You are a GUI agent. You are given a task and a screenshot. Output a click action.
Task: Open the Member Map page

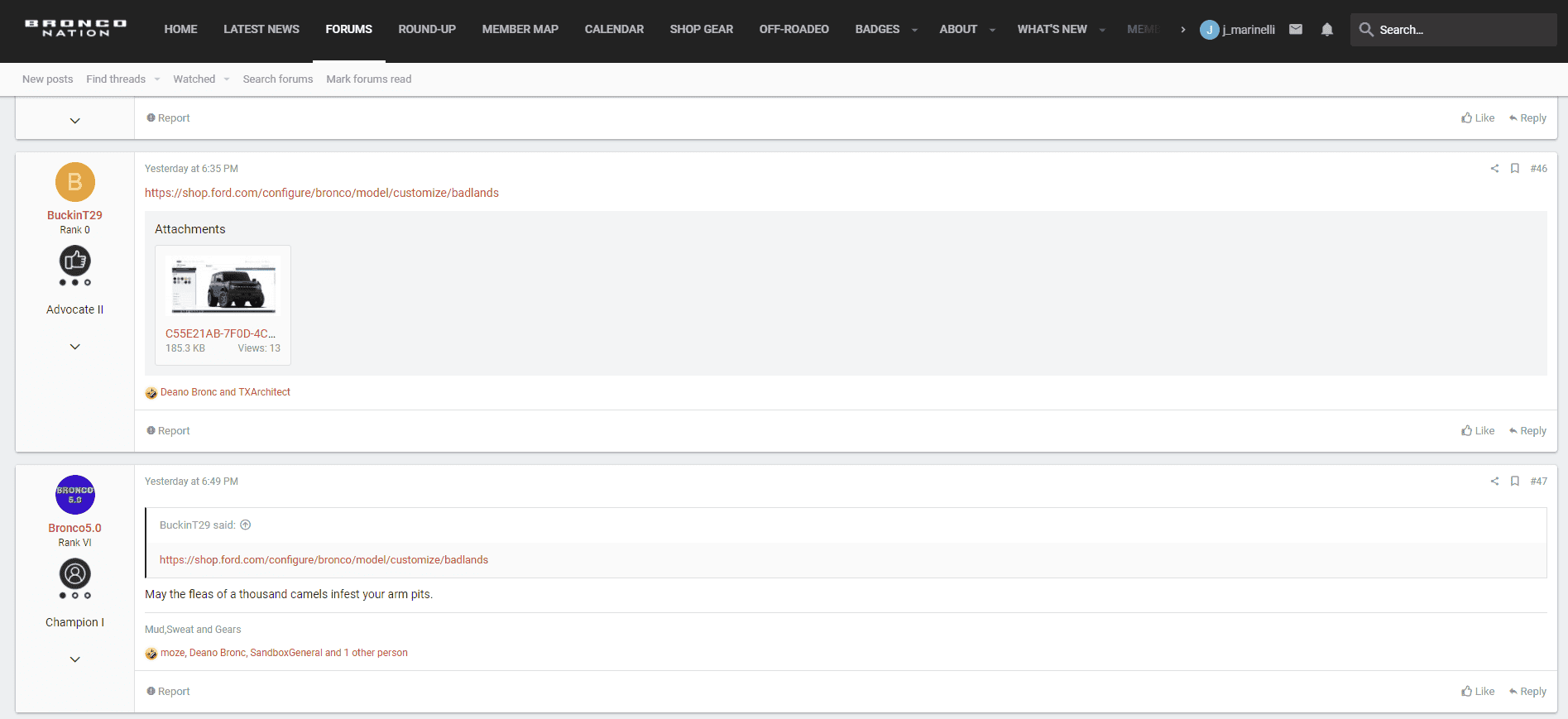click(520, 30)
